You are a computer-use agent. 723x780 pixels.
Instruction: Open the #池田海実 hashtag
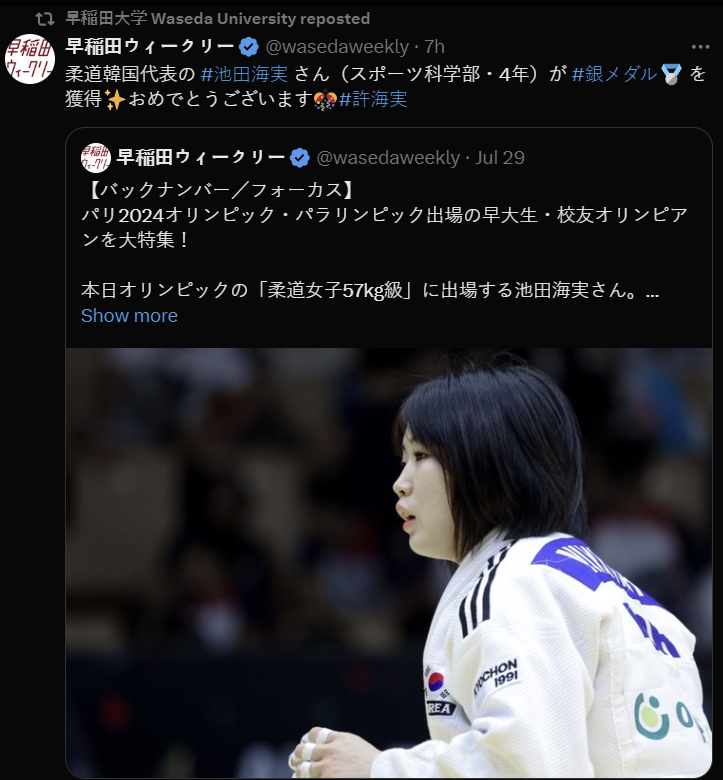[244, 74]
